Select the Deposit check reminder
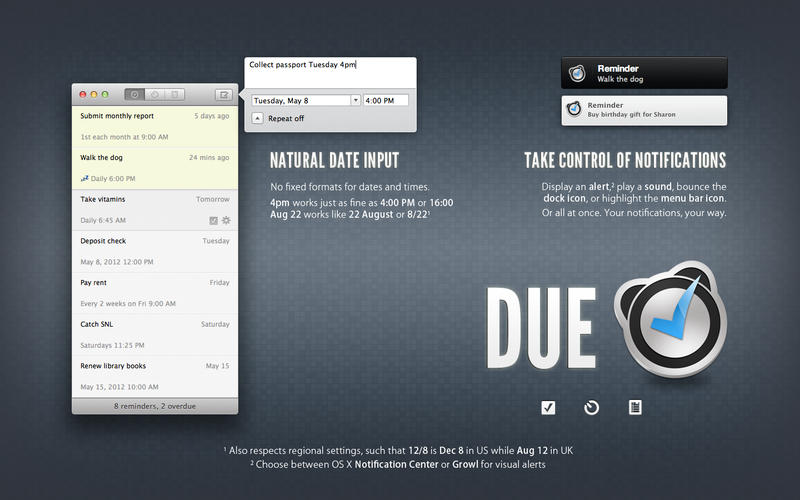This screenshot has height=500, width=800. click(155, 252)
